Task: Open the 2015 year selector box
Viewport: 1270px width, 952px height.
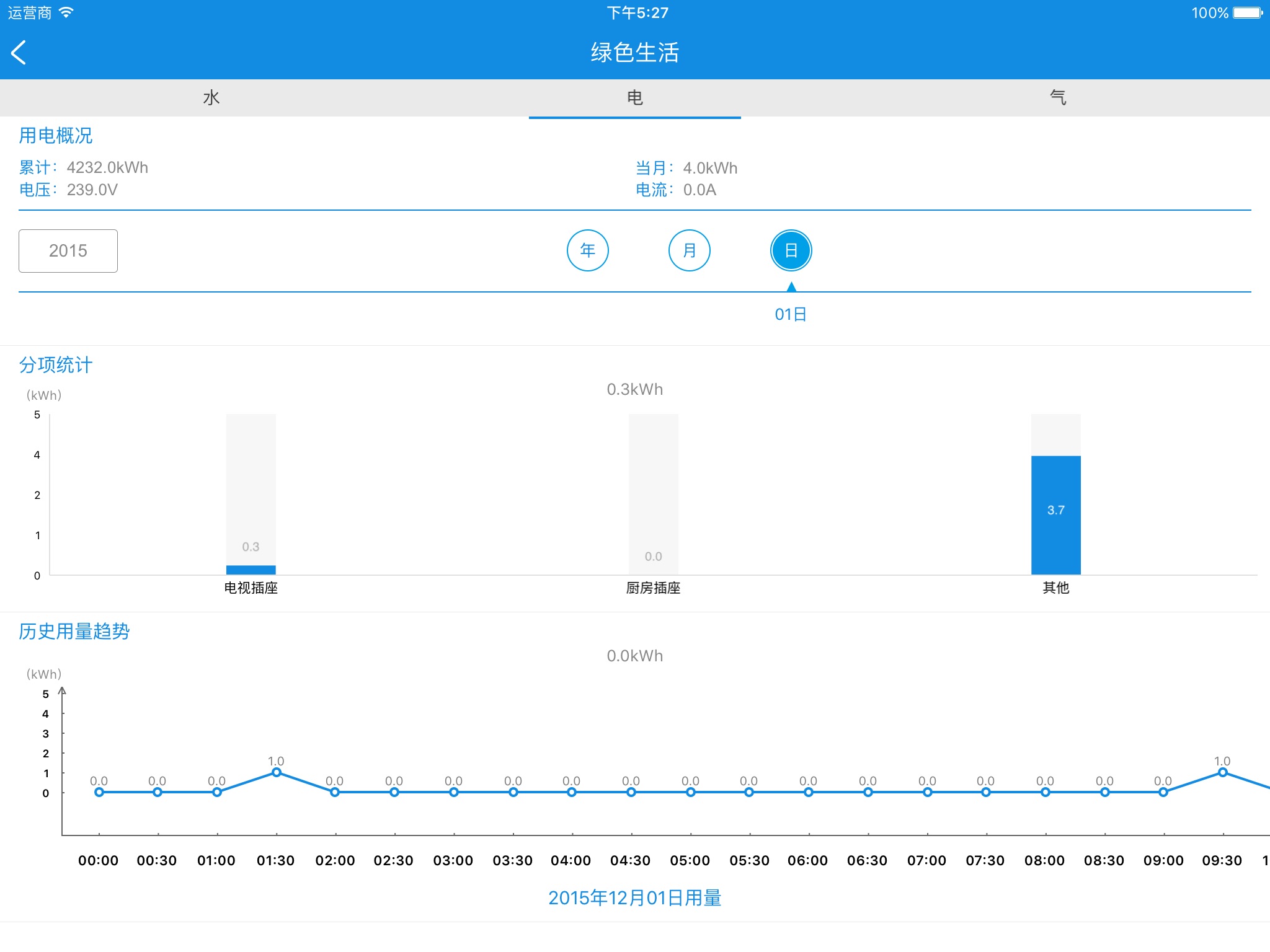Action: pos(68,251)
